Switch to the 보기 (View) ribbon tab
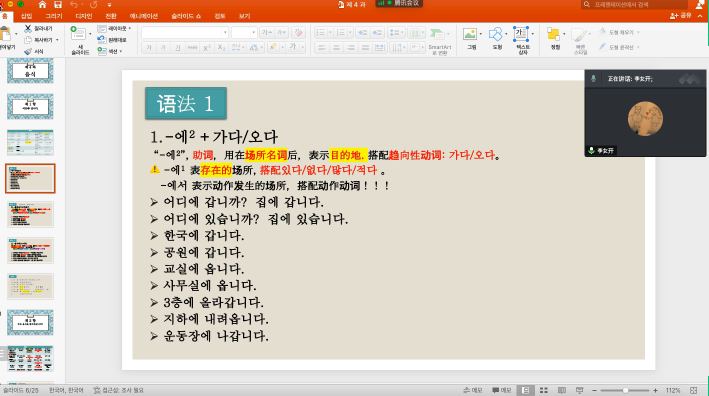The height and width of the screenshot is (396, 709). (245, 16)
